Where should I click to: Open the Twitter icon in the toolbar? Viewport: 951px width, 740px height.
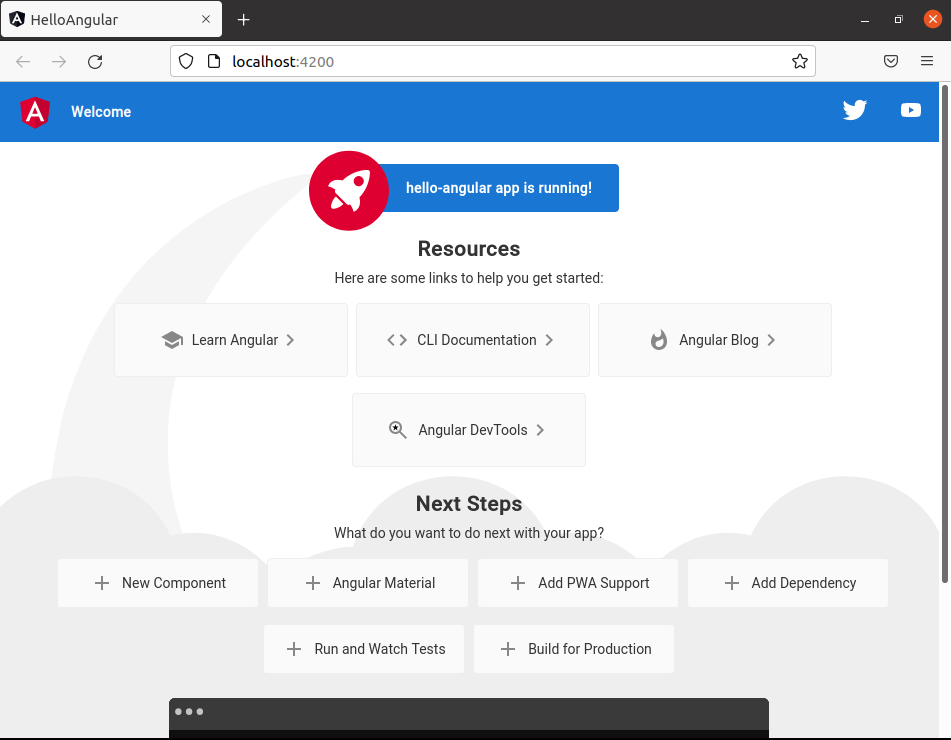(x=854, y=110)
